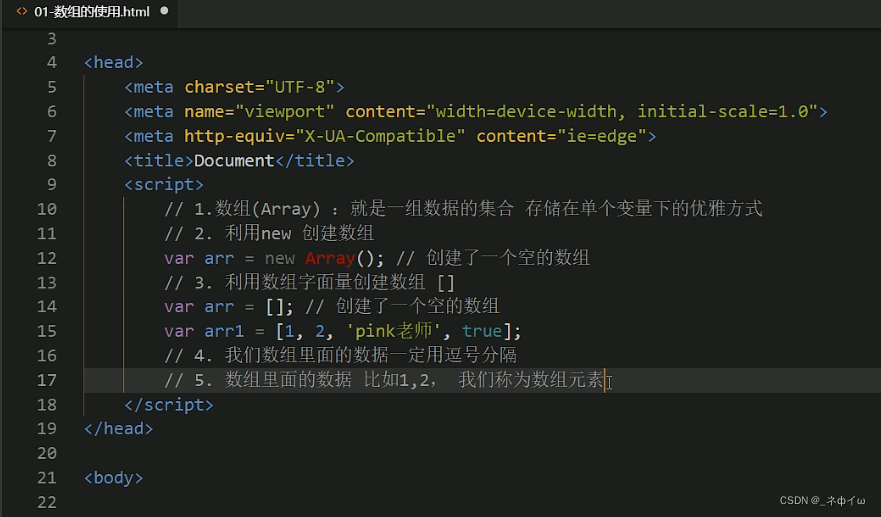Click line number 4 in the gutter
The image size is (881, 517).
[x=52, y=62]
